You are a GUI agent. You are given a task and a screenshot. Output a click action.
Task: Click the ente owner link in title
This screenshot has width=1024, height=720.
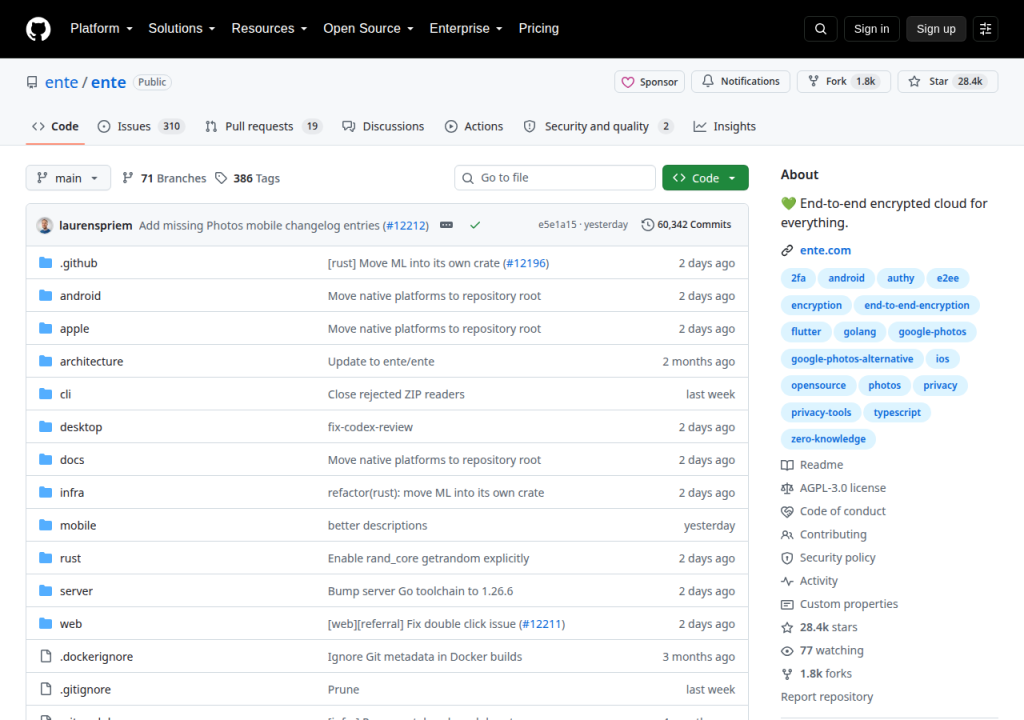[61, 82]
